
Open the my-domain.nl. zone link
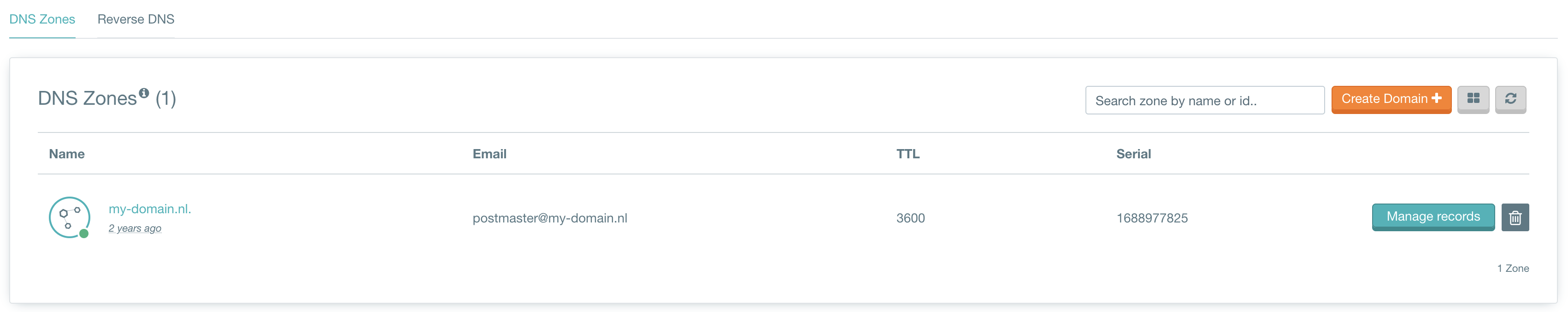pyautogui.click(x=150, y=209)
